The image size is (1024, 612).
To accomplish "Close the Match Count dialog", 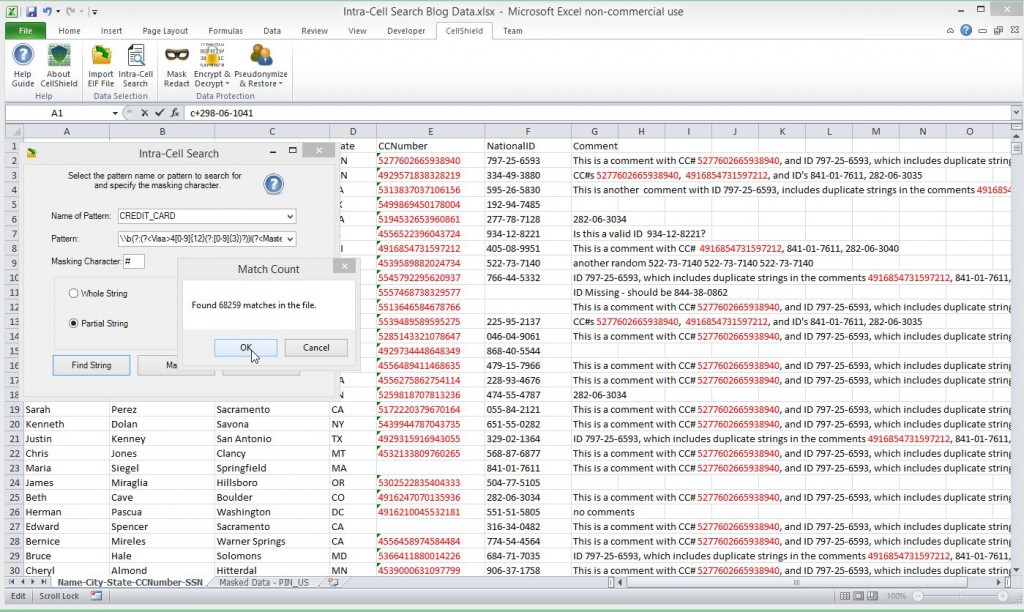I will pos(344,266).
